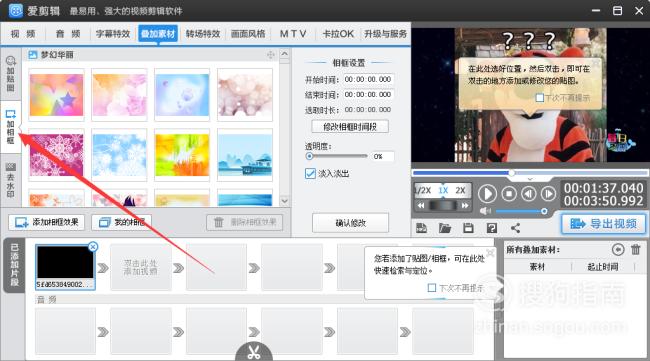Check 下次不再提示 in the preview tooltip
650x361 pixels.
click(539, 98)
